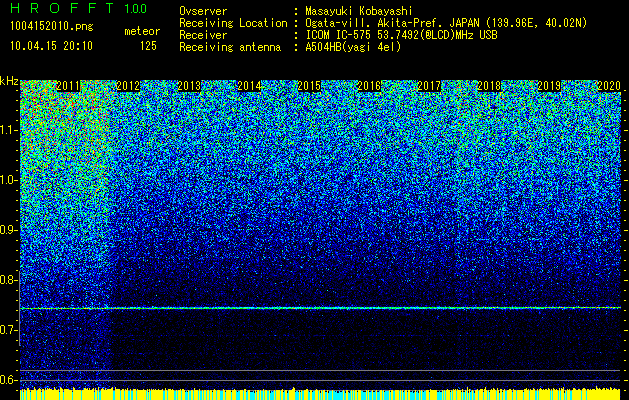Select the filename 1004152010.png
The height and width of the screenshot is (400, 629).
pos(51,27)
